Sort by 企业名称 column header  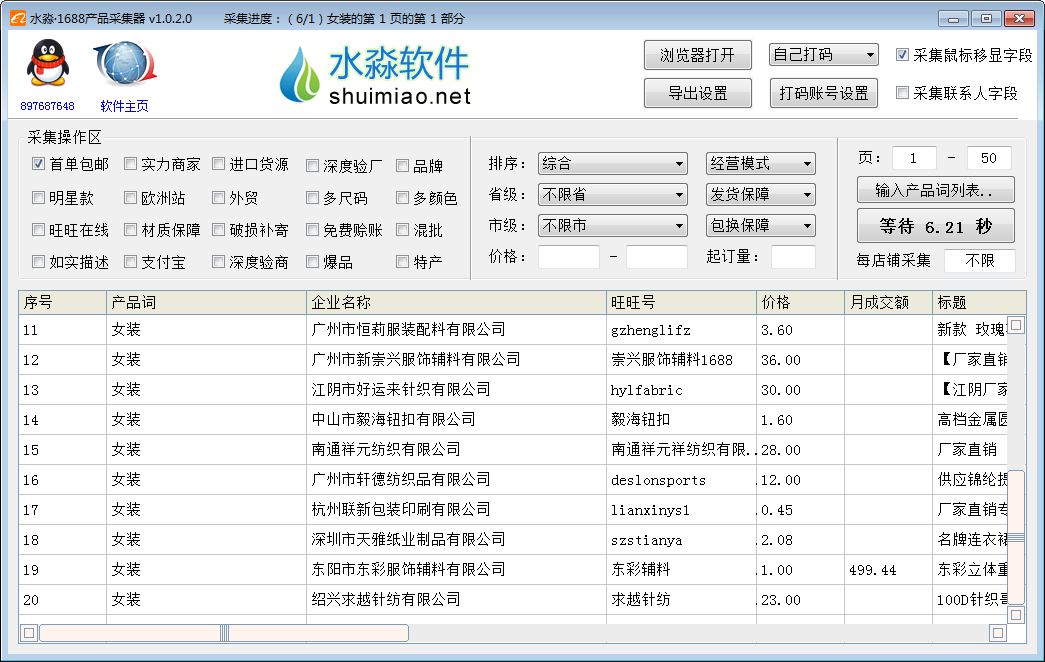(x=457, y=303)
